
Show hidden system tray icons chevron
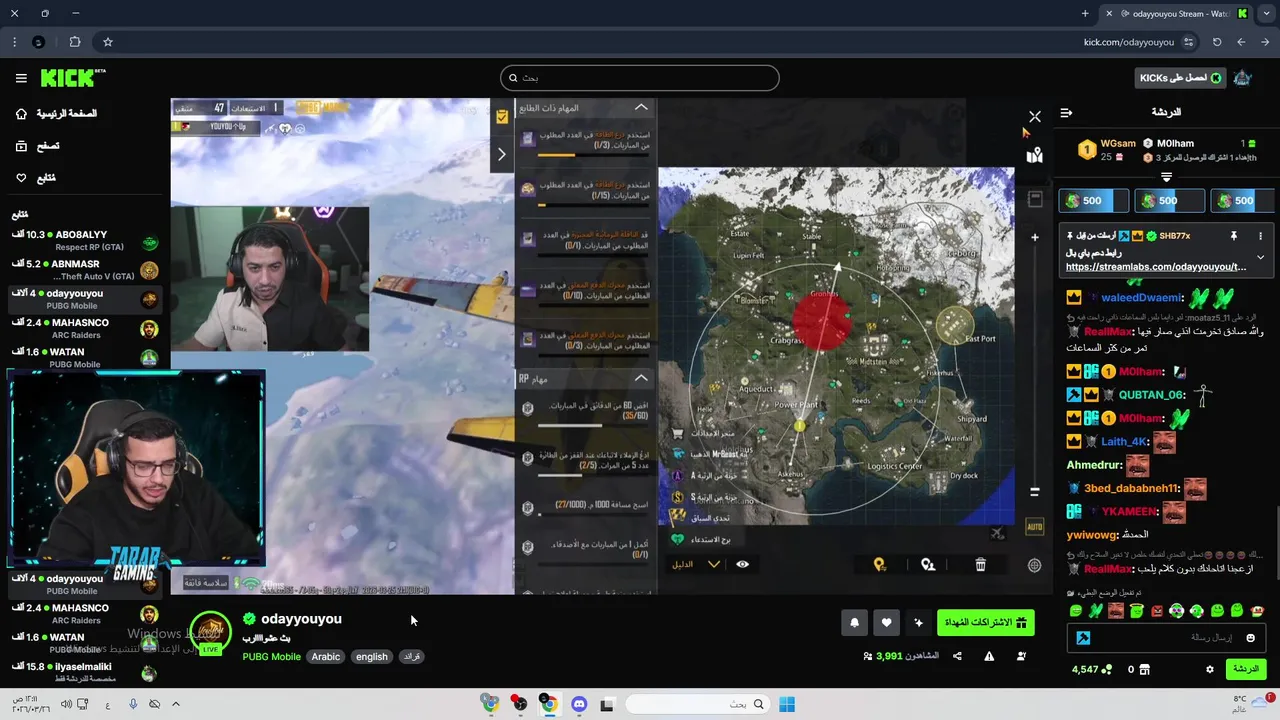click(176, 704)
